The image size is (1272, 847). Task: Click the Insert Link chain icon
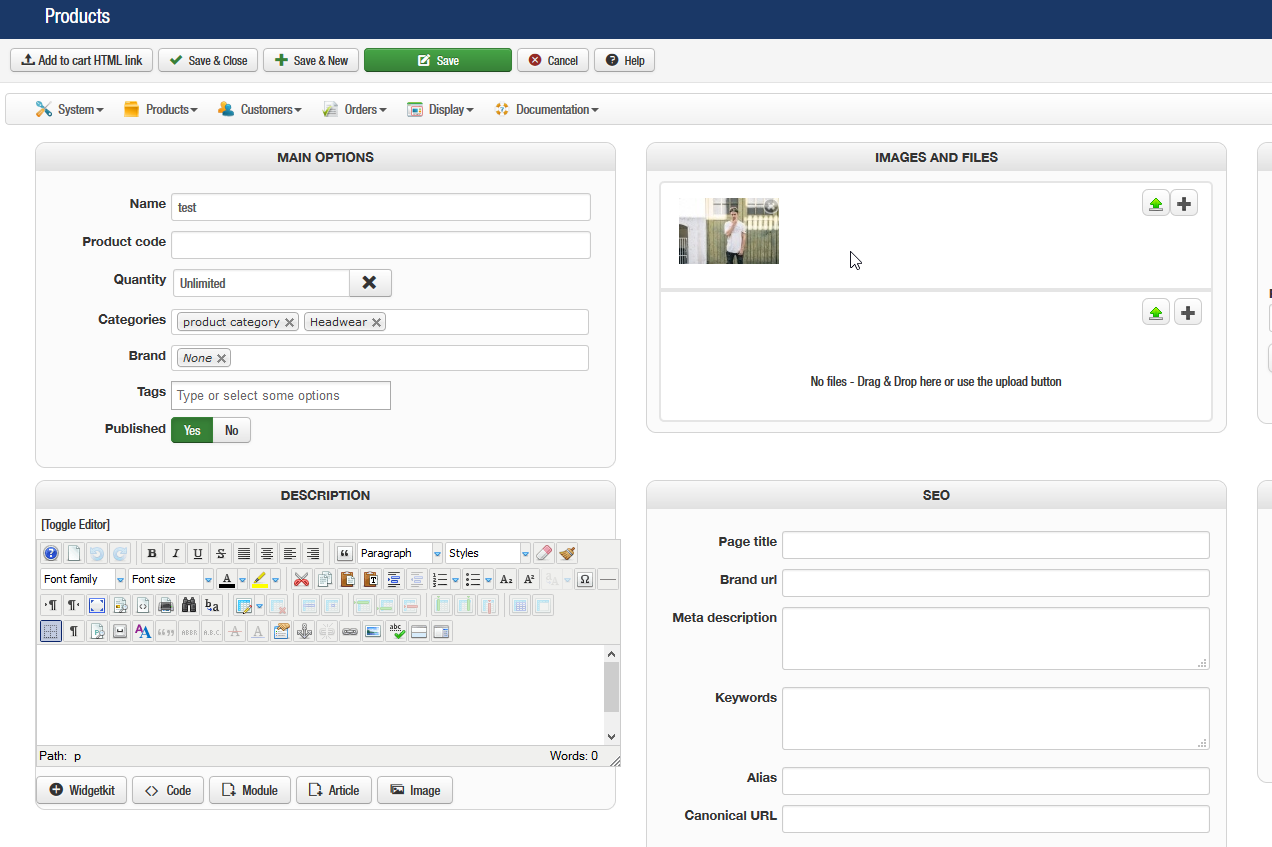point(350,631)
